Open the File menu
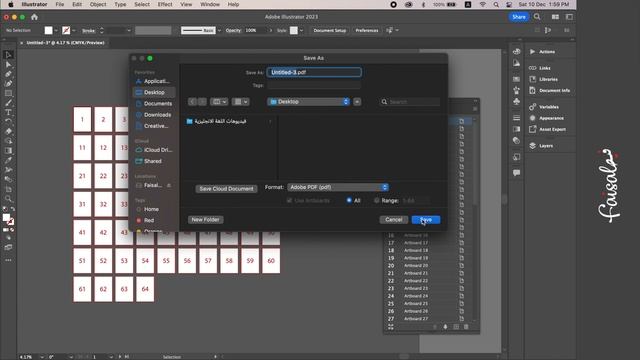The image size is (640, 360). tap(60, 4)
